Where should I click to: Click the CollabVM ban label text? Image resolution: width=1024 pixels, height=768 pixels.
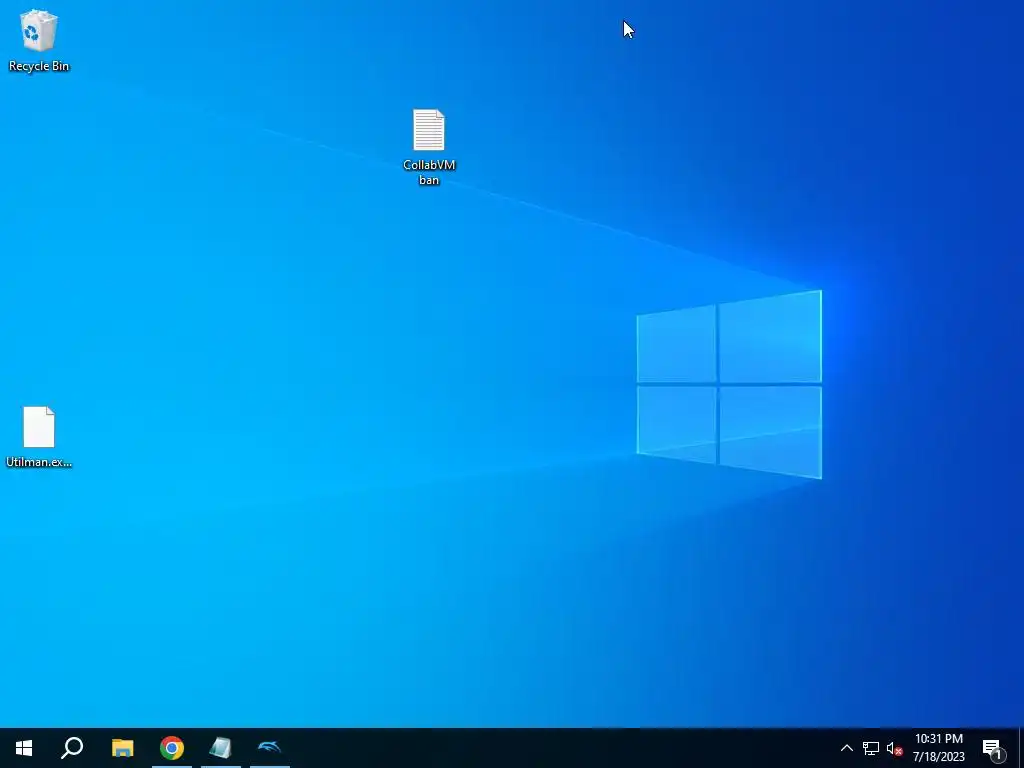[429, 172]
